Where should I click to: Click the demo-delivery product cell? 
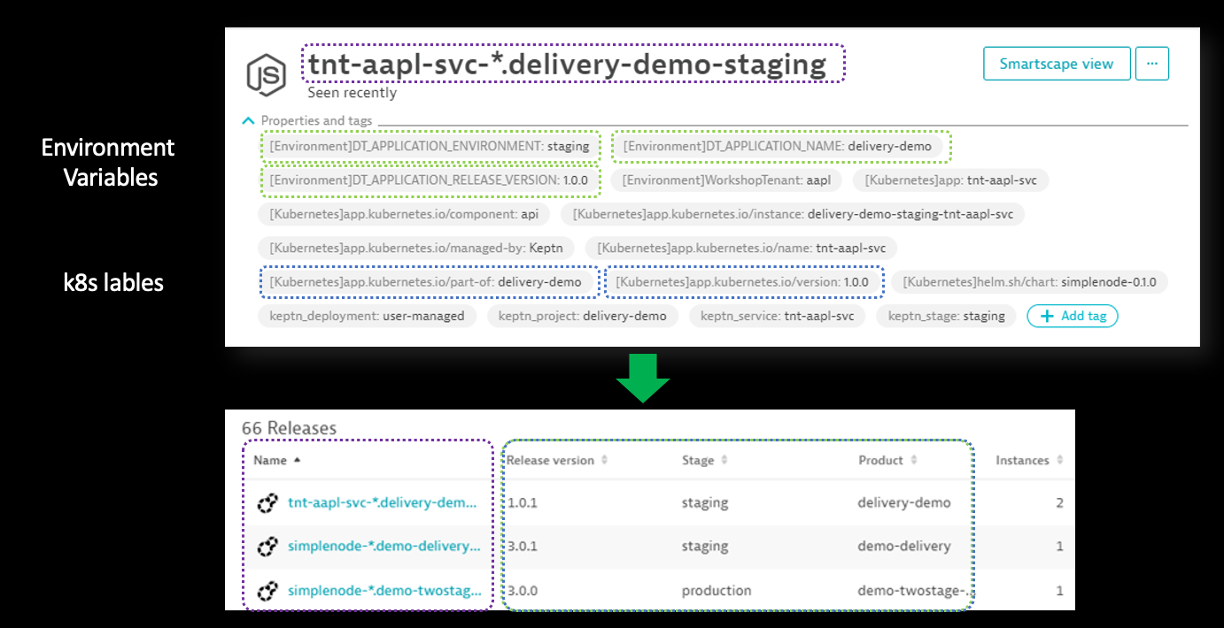point(904,547)
